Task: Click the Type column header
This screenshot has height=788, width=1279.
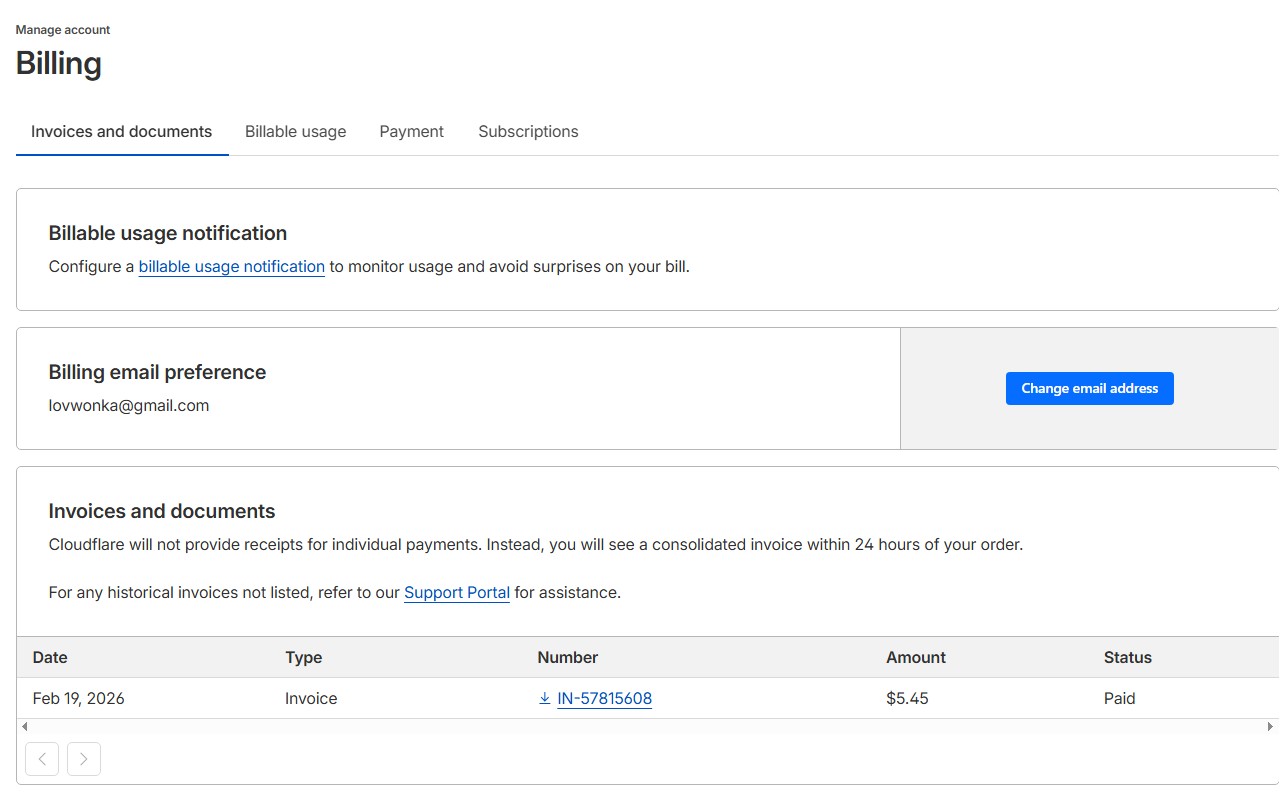Action: click(303, 658)
